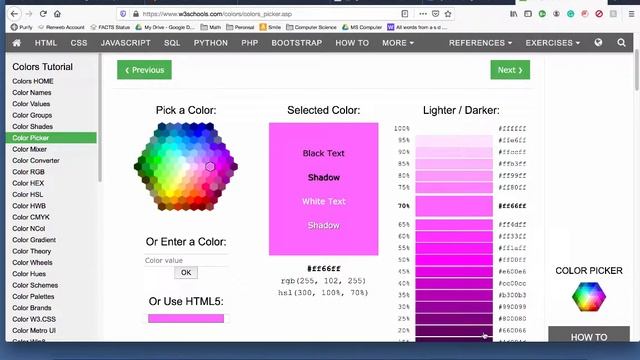Open the Color Gradient sidebar link
Screen dimensions: 640x360
[34, 240]
